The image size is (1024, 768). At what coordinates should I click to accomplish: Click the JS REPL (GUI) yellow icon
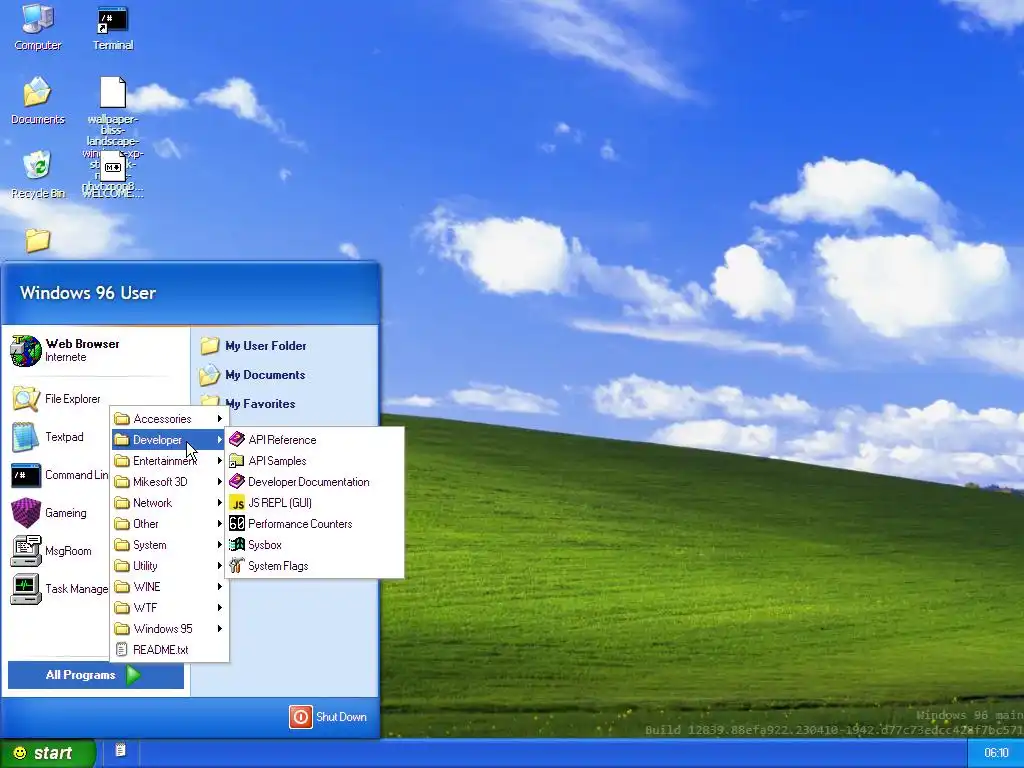(237, 503)
